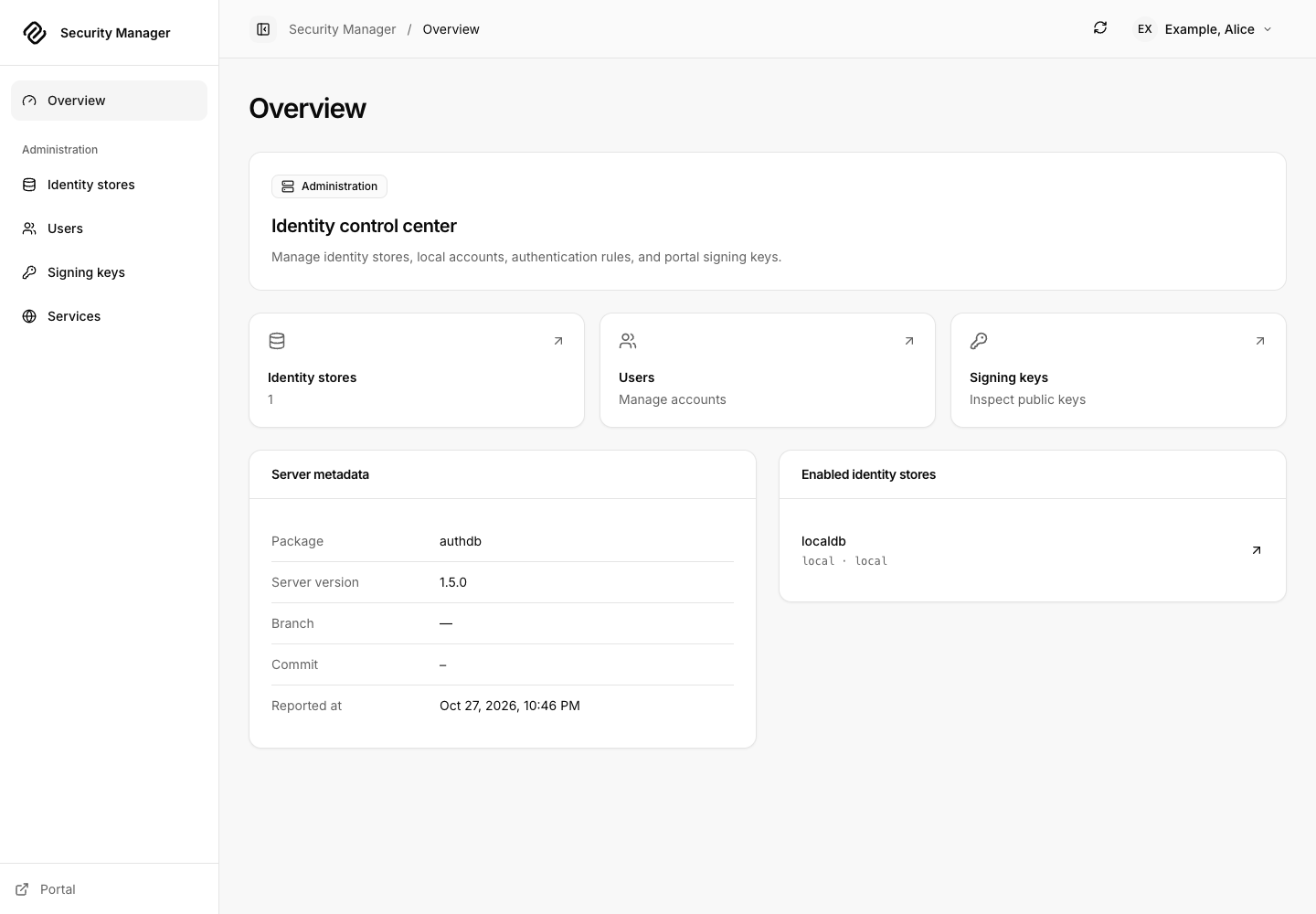Click the key icon on Signing keys card

pos(979,341)
